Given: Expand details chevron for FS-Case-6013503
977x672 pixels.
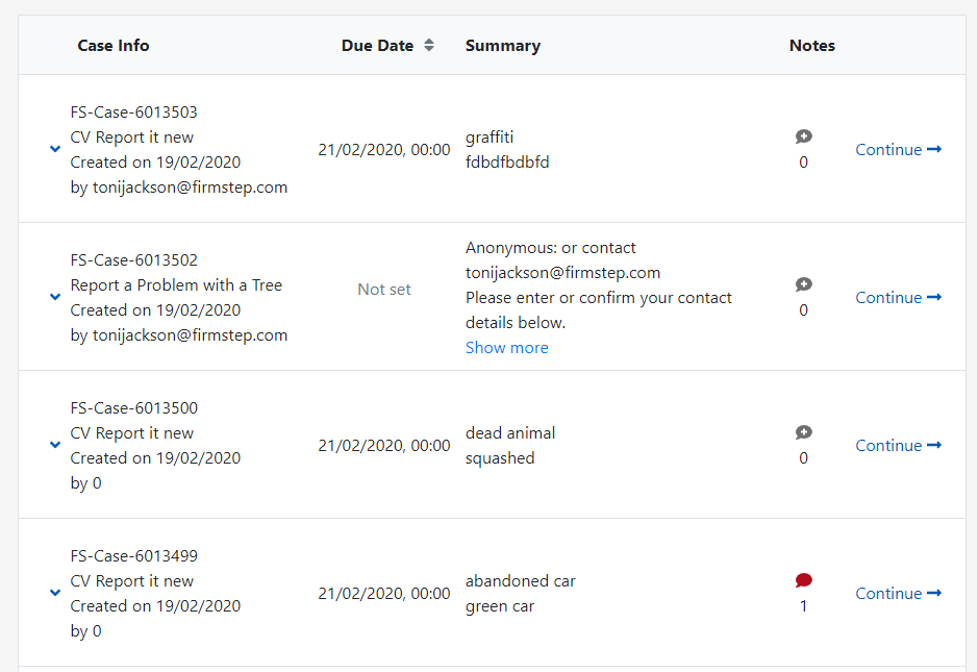Looking at the screenshot, I should point(55,149).
